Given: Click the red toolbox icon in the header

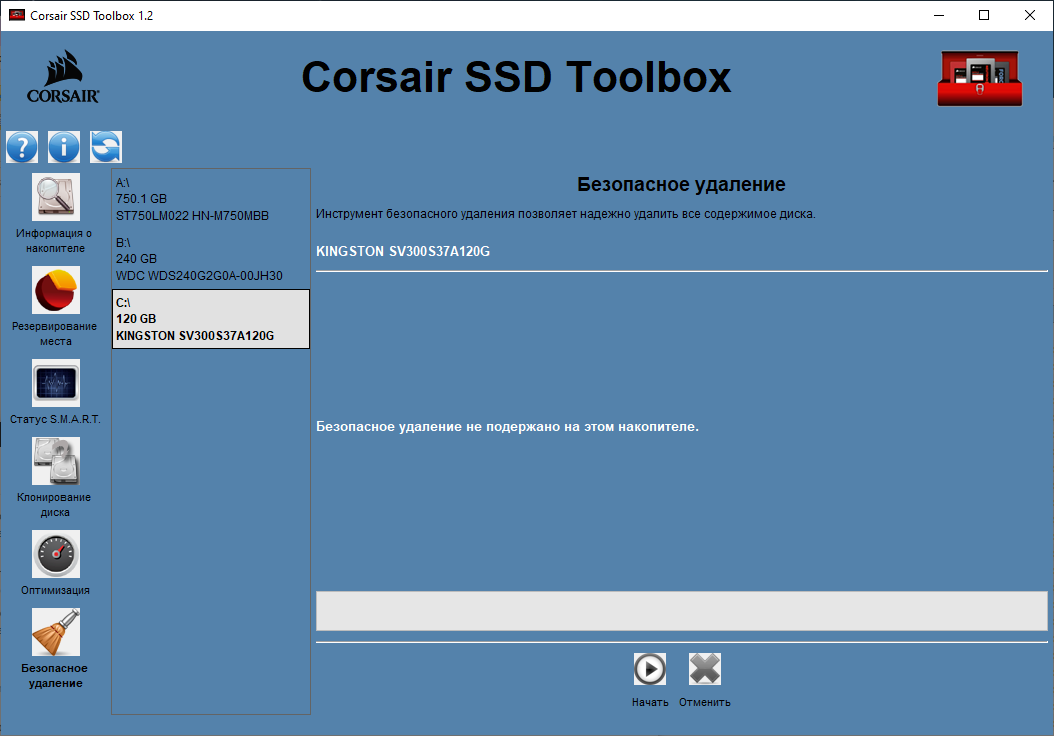Looking at the screenshot, I should click(980, 78).
